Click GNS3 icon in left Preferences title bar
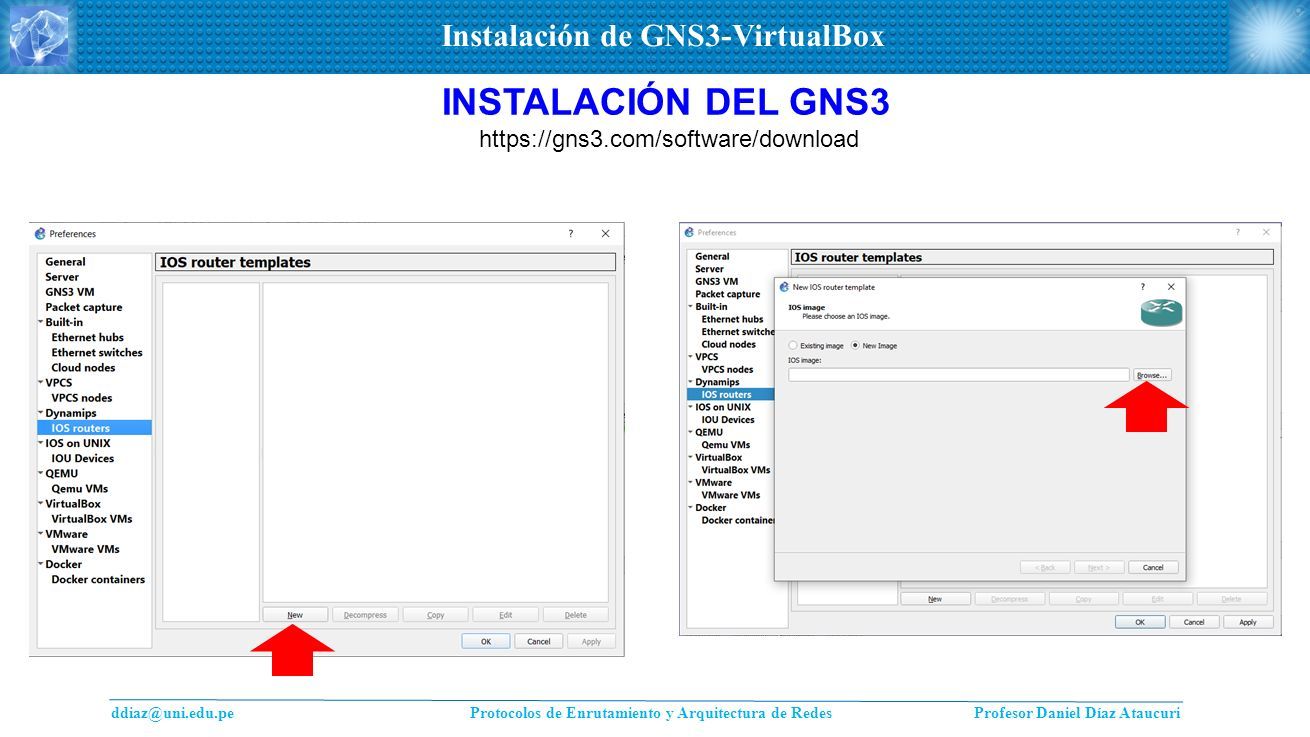Image resolution: width=1310 pixels, height=737 pixels. point(40,234)
